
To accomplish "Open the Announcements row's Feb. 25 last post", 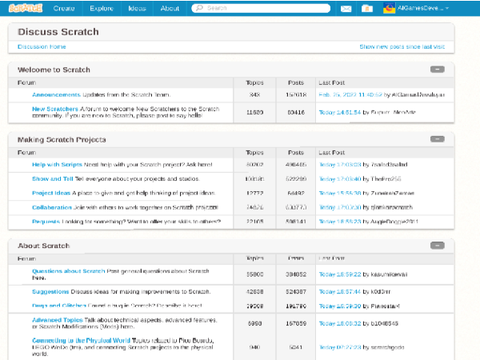I will [351, 95].
